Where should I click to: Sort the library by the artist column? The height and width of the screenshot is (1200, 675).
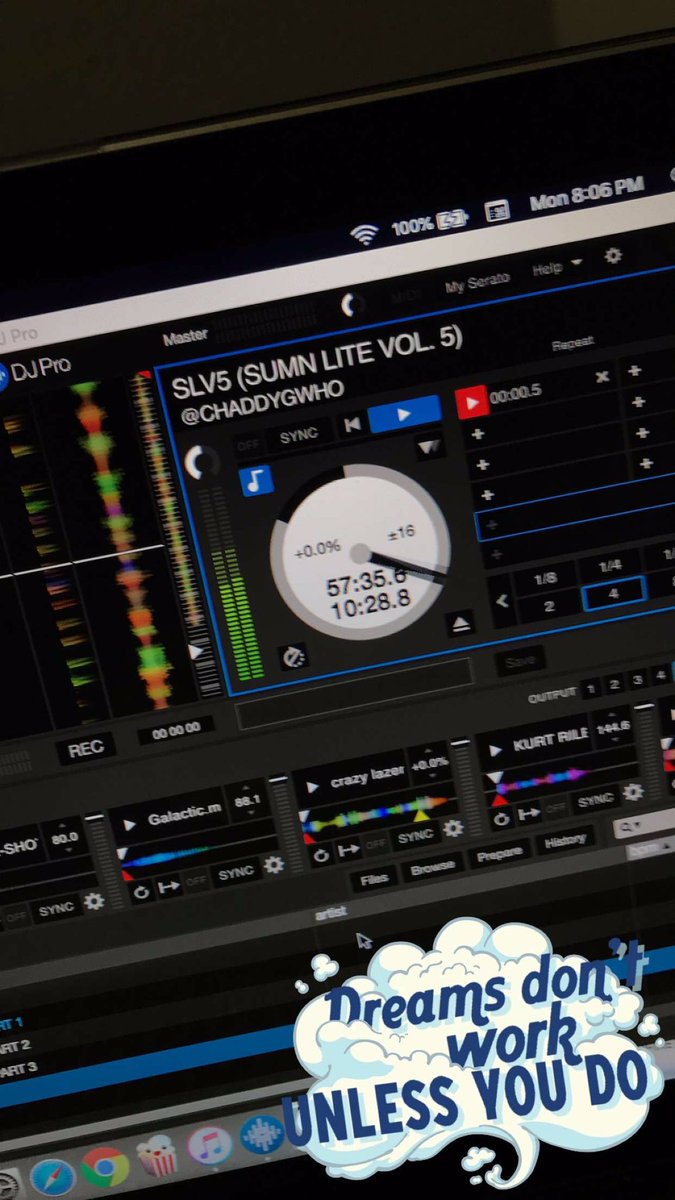(x=330, y=913)
